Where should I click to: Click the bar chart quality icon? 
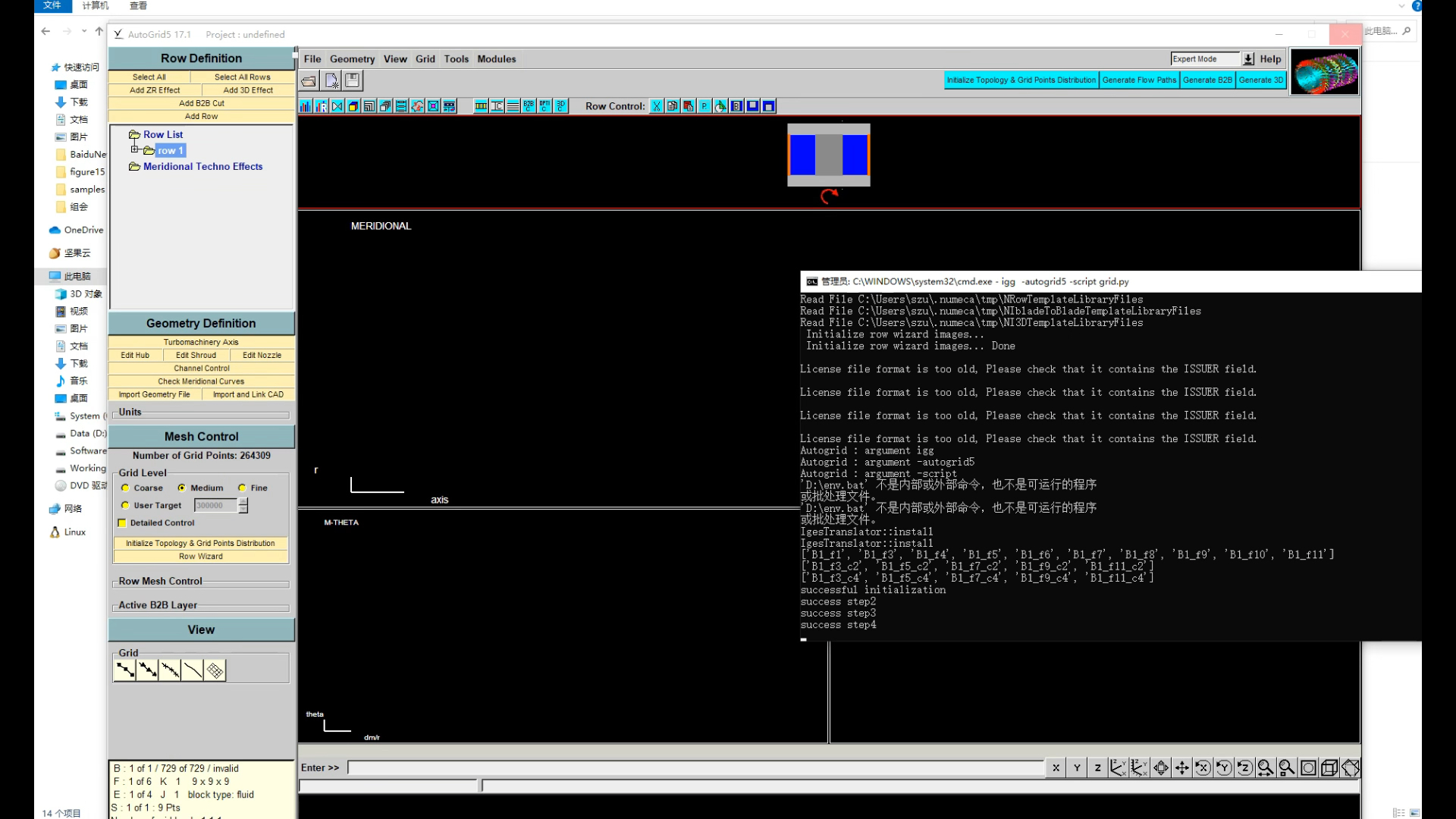tap(306, 106)
